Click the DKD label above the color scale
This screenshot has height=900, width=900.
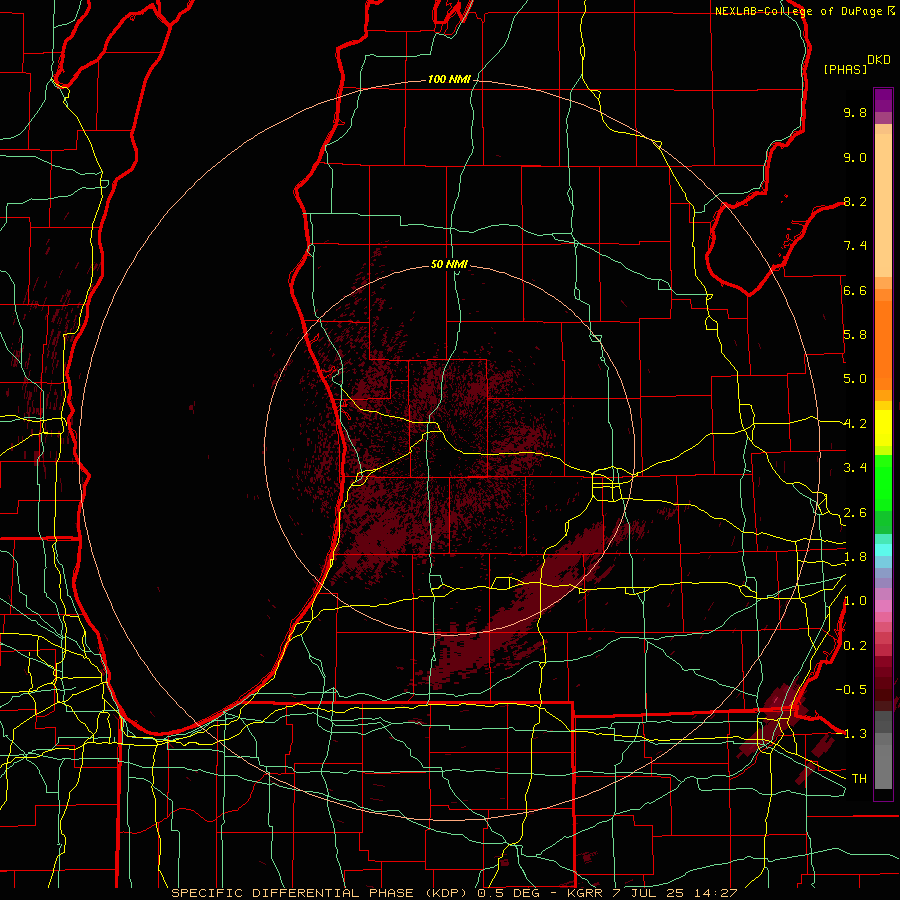tap(879, 60)
